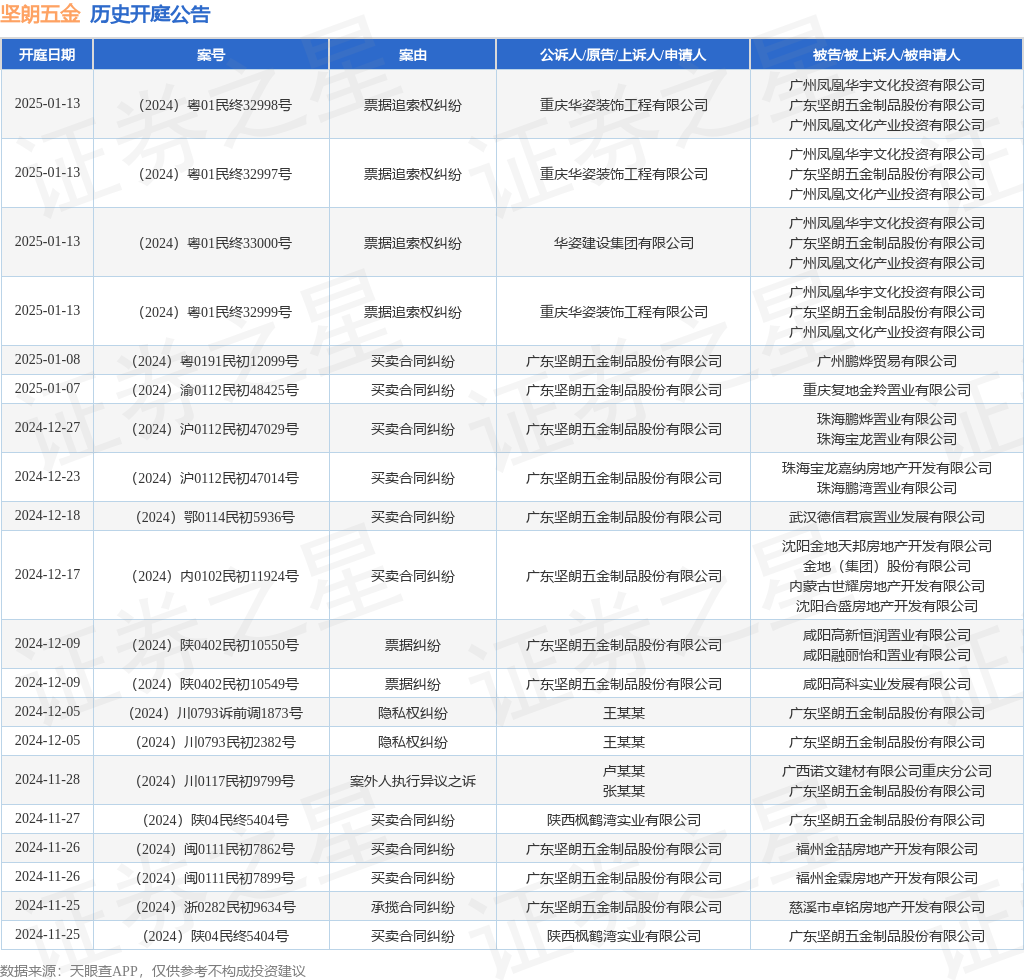Screen dimensions: 1024x980
Task: Select case number 粤01民终32998号
Action: pos(215,105)
